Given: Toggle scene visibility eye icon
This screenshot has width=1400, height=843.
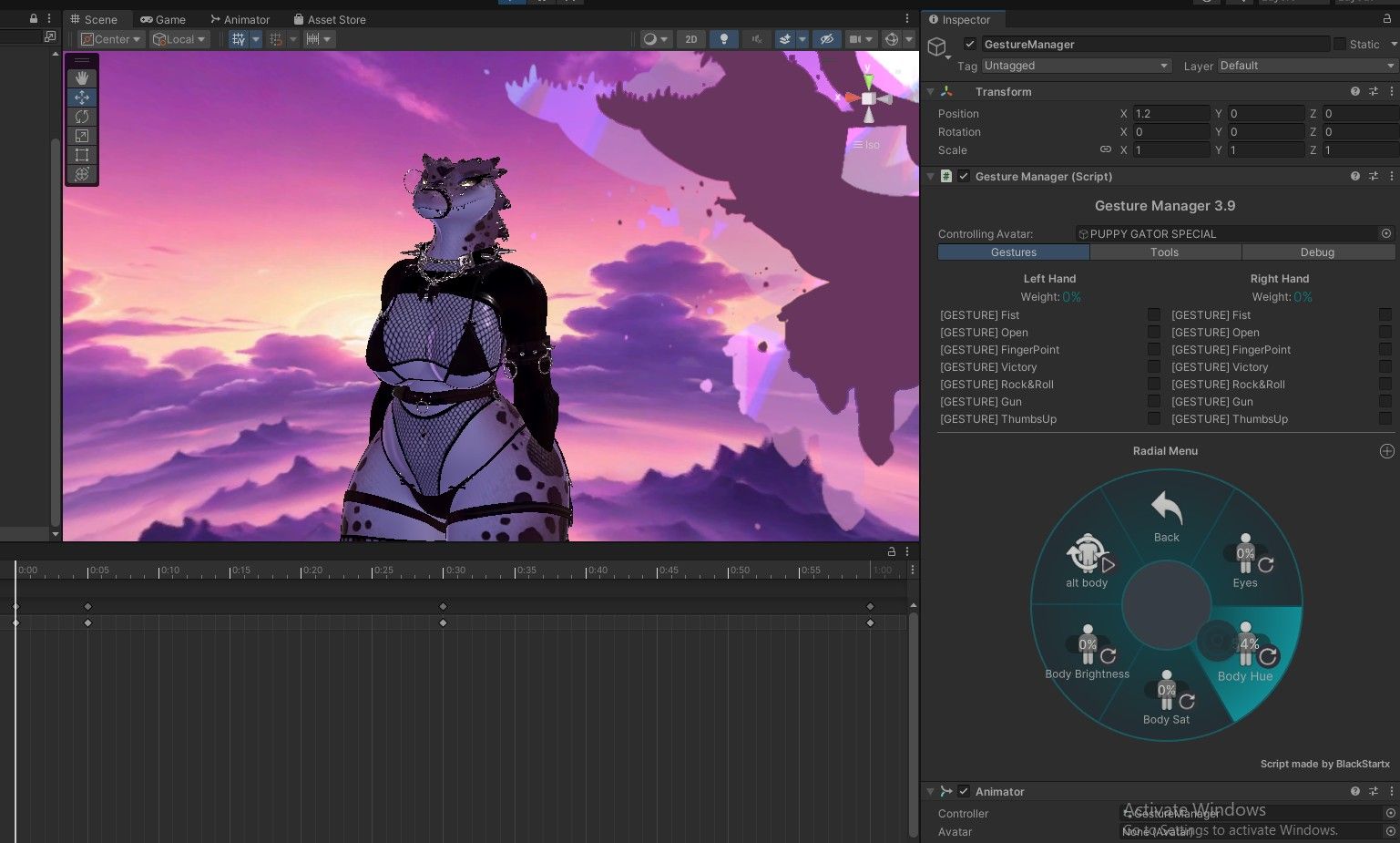Looking at the screenshot, I should click(826, 39).
